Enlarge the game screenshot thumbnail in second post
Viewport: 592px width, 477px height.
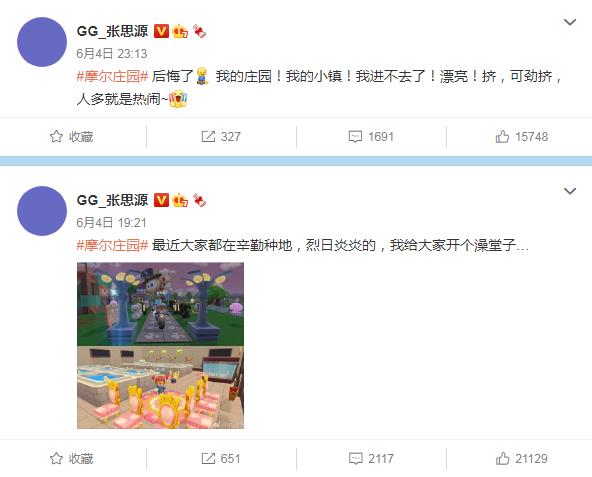[160, 346]
